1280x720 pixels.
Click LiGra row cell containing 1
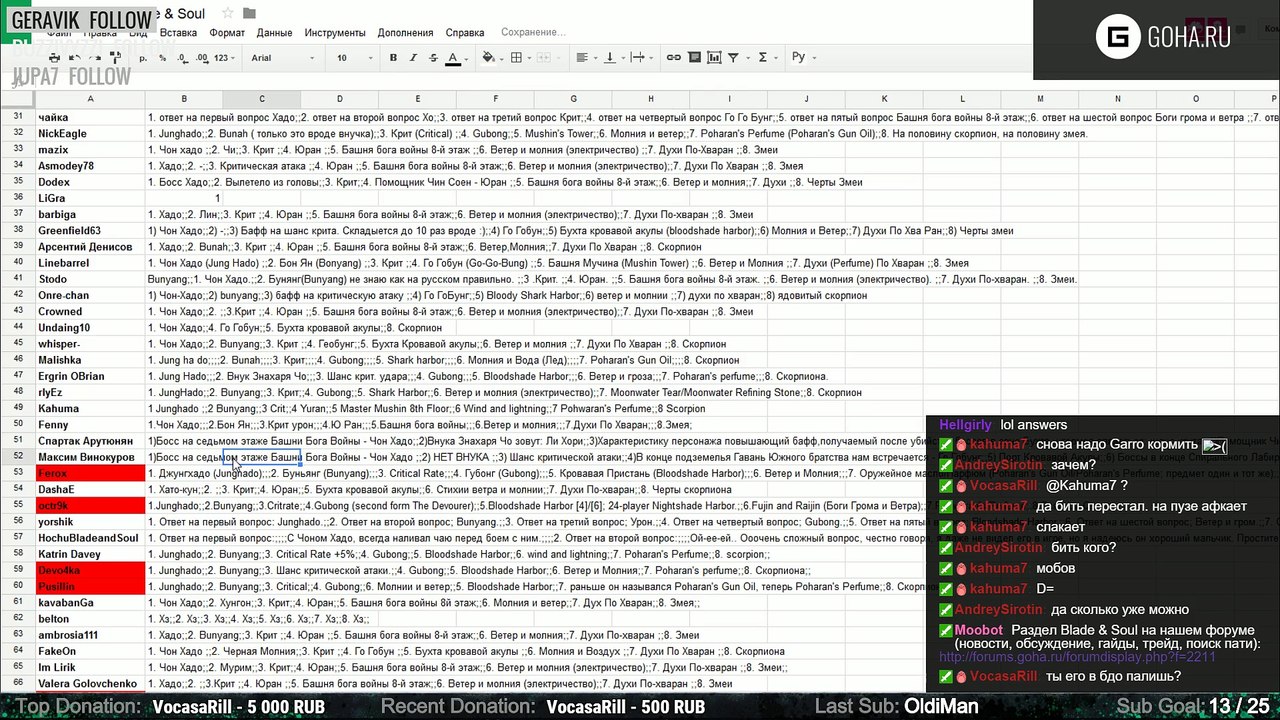[x=184, y=198]
